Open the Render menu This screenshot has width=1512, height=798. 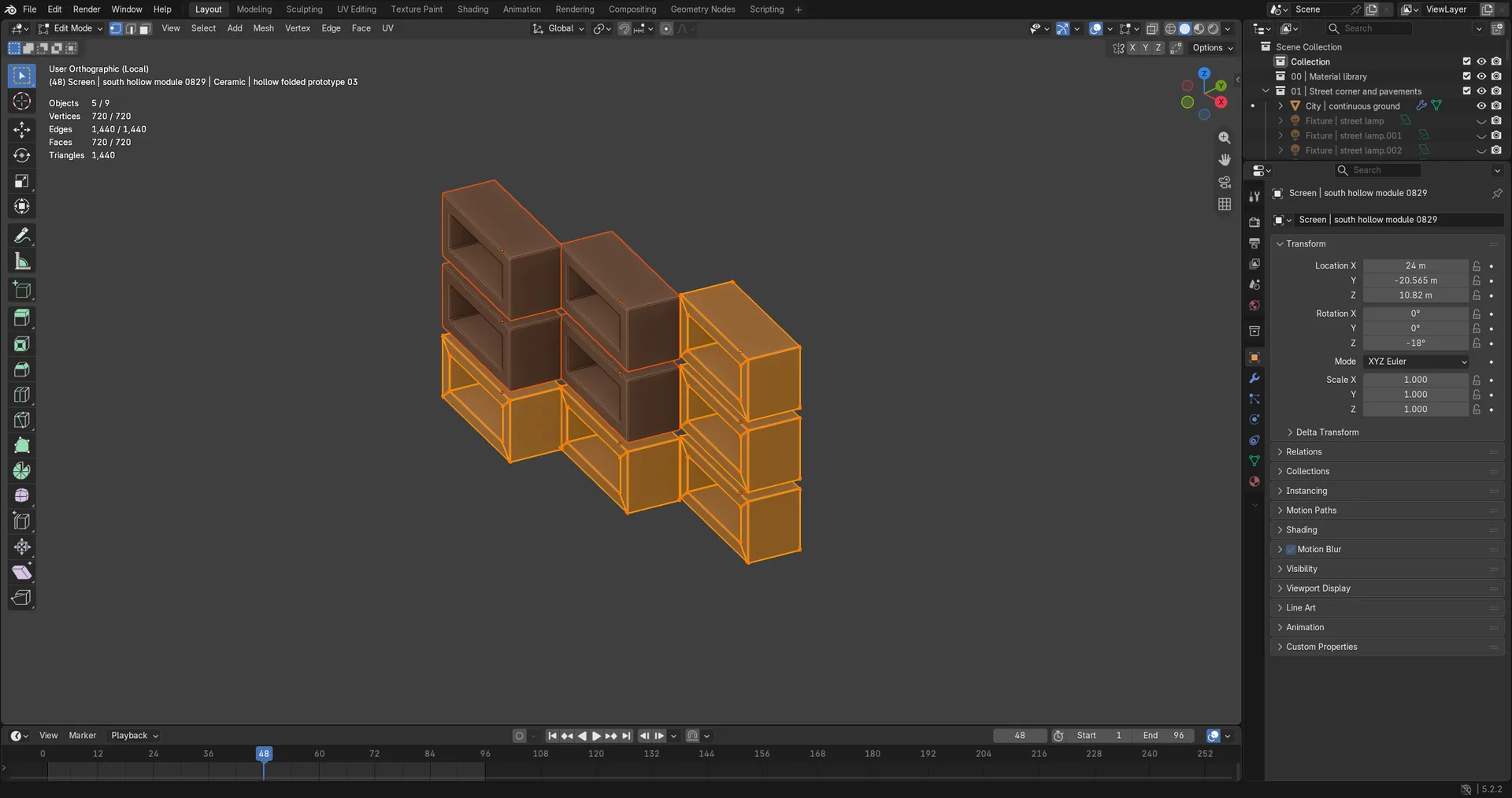point(87,9)
